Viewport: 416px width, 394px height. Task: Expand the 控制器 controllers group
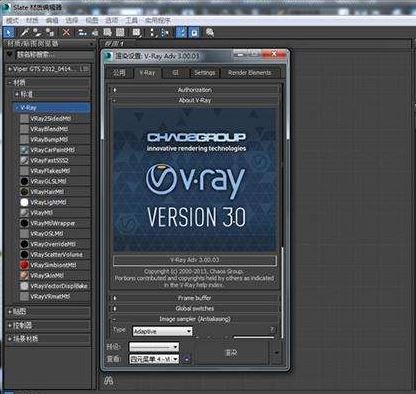pos(10,325)
